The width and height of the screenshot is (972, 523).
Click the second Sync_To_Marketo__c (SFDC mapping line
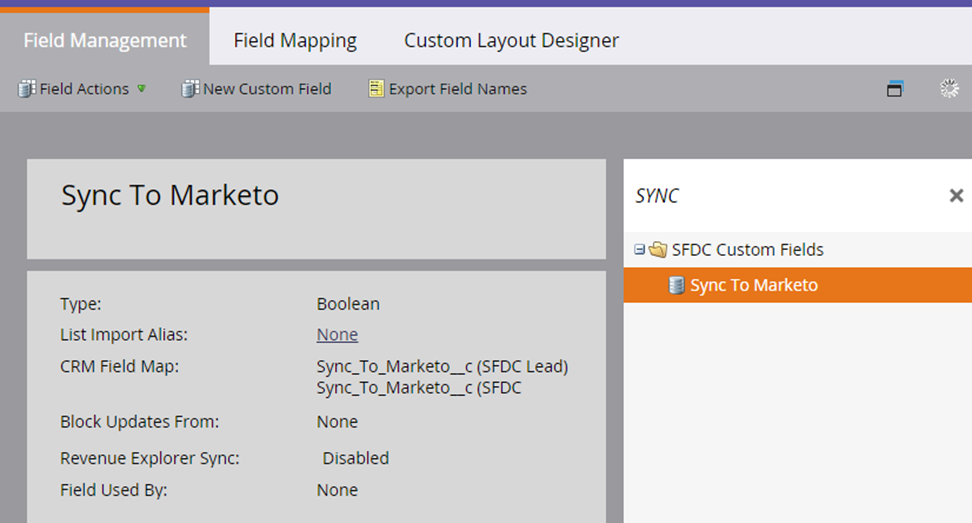[418, 388]
